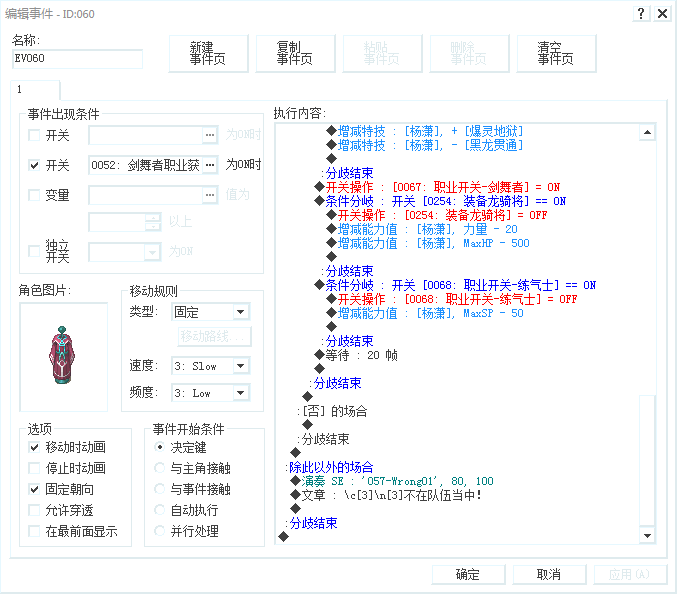Click the scroll down arrow of command list
677x594 pixels.
point(647,536)
